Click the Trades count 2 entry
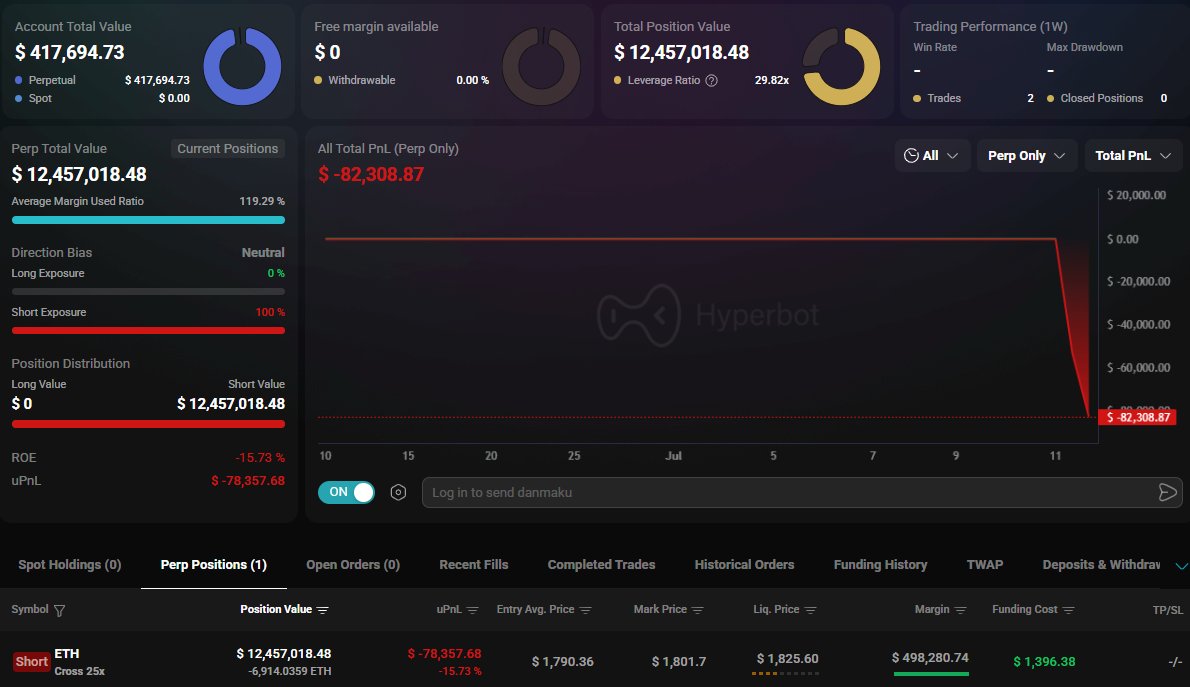 click(973, 98)
